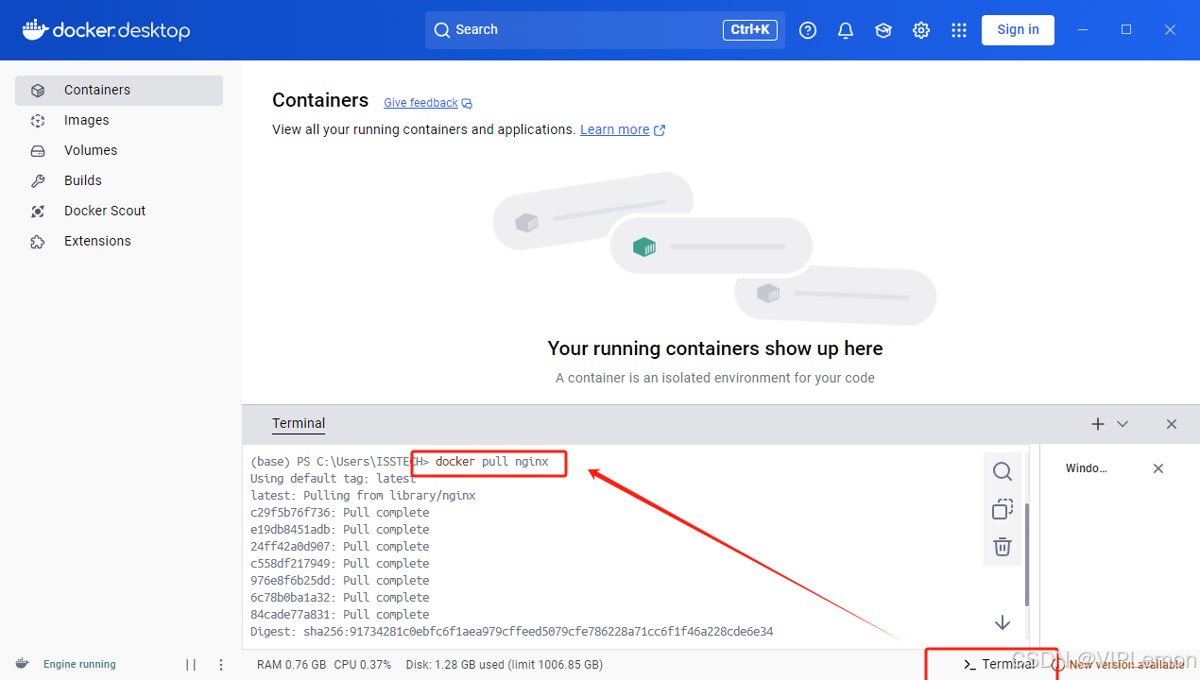Click the RAM 0.76 GB readout

pos(291,664)
